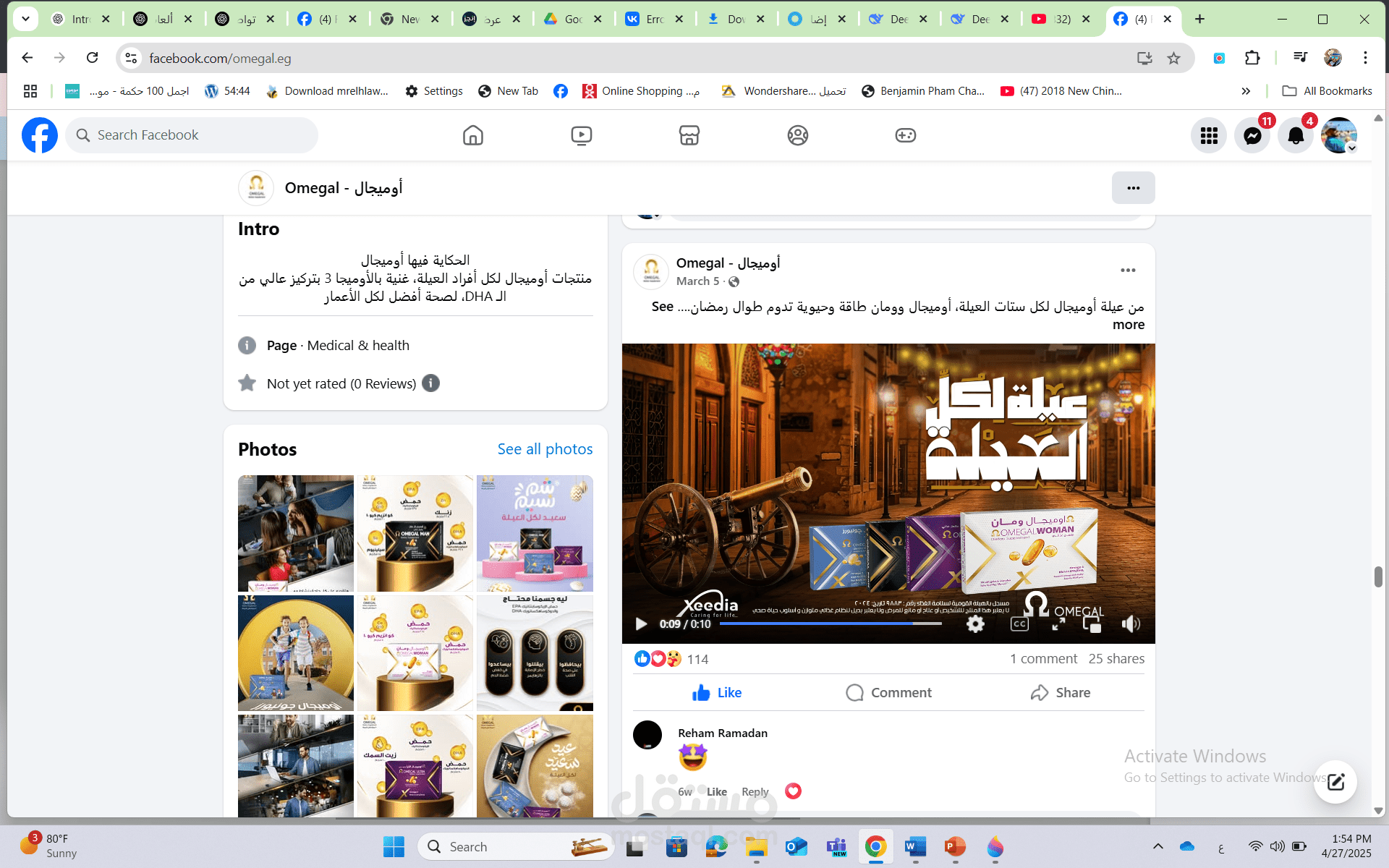
Task: Open video settings gear
Action: point(975,624)
